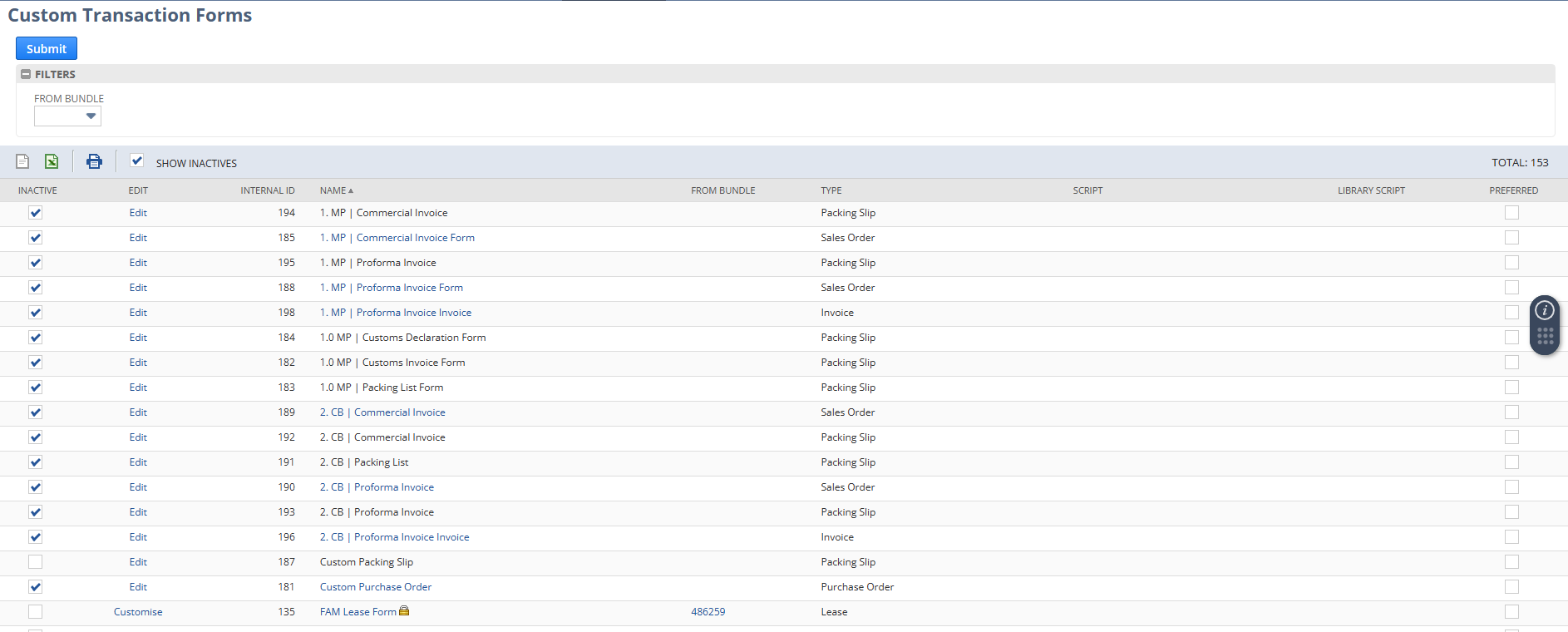Toggle the Show Inactives checkbox

pos(137,161)
